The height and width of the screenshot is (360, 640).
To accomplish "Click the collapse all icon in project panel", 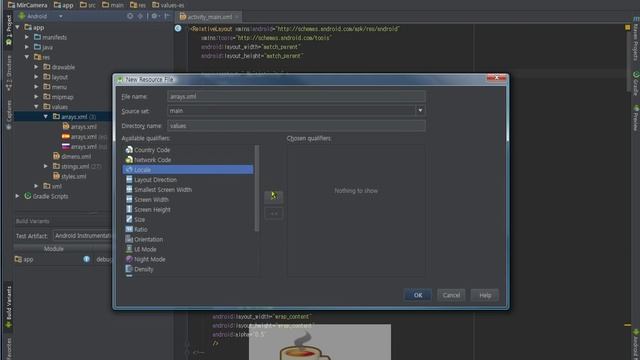I will coord(140,16).
